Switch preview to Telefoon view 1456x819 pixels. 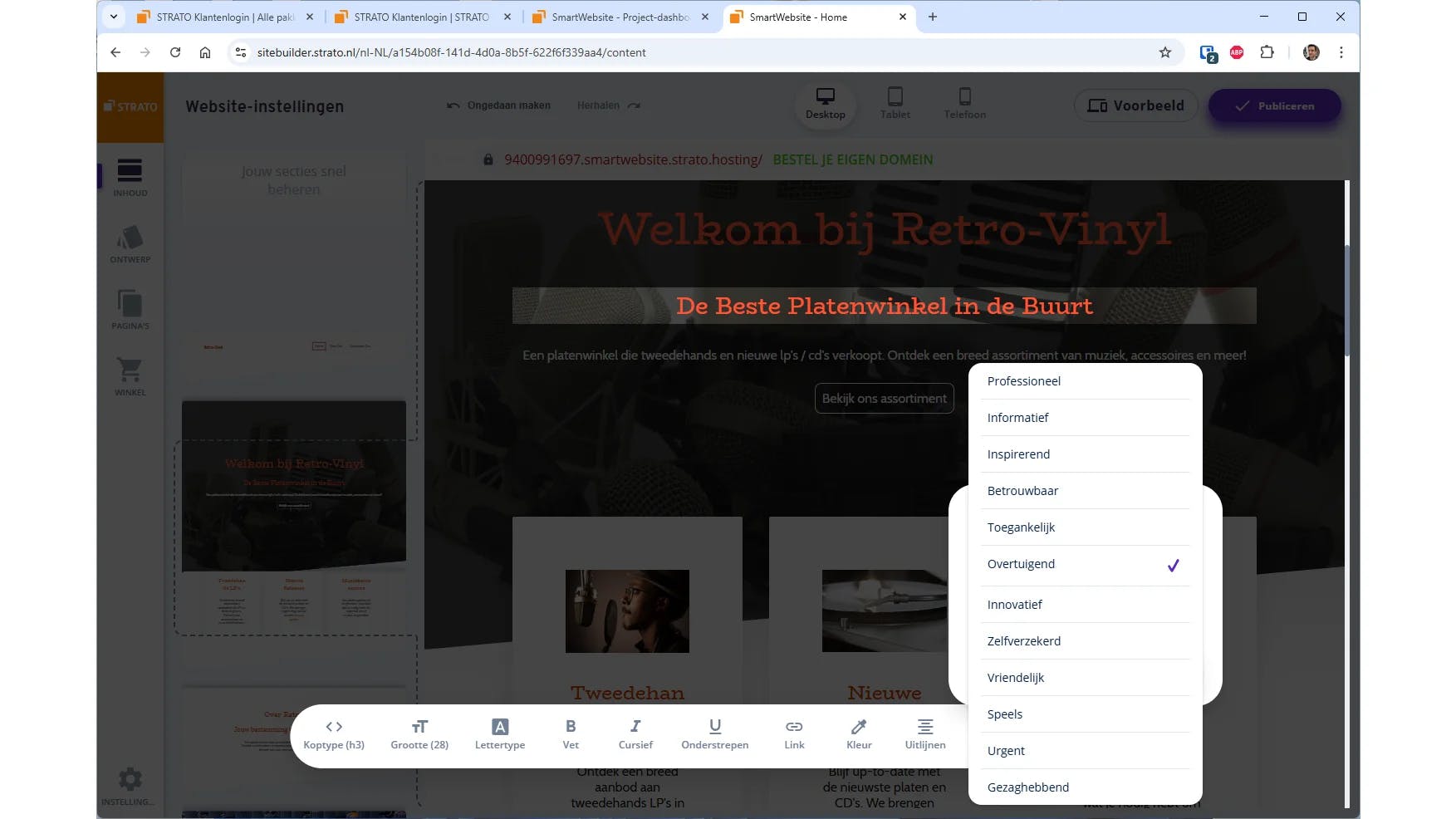pos(964,105)
